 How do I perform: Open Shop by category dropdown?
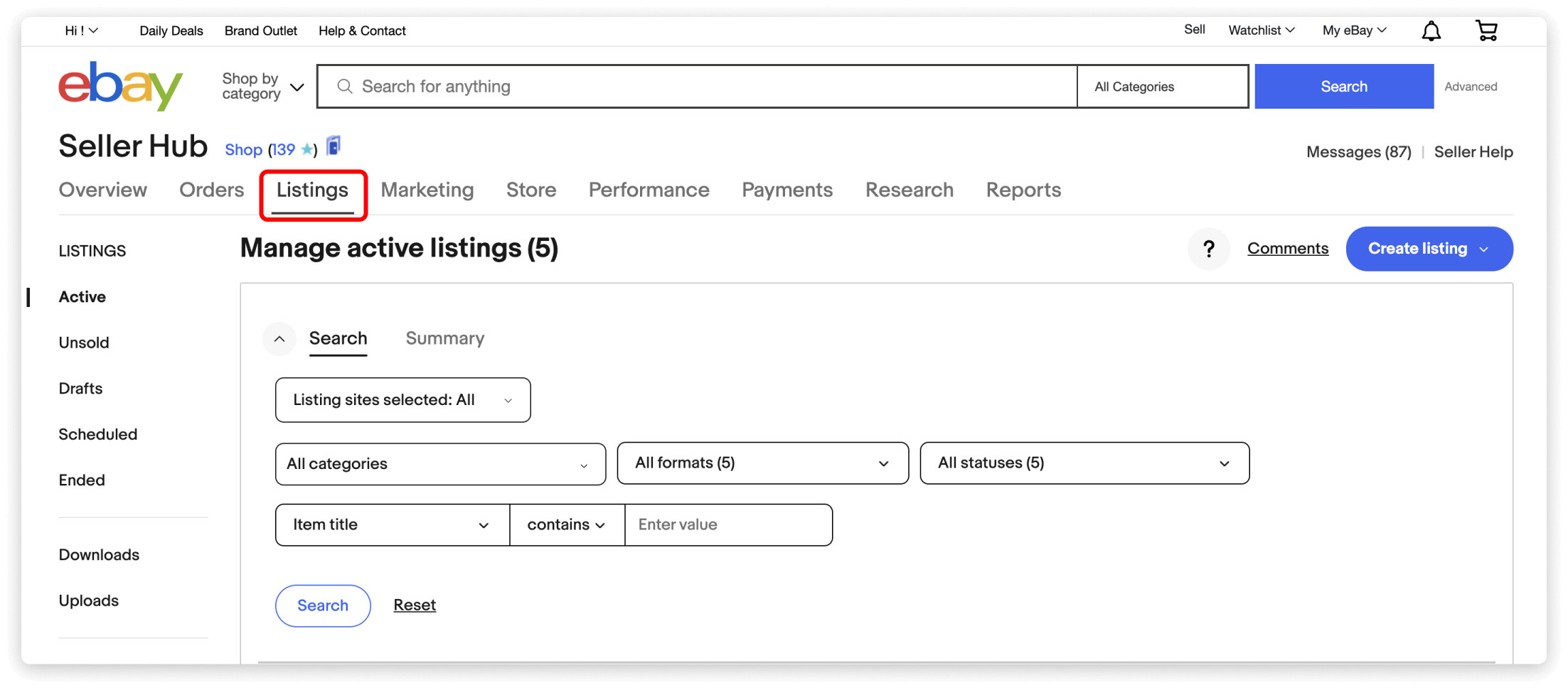[x=262, y=86]
